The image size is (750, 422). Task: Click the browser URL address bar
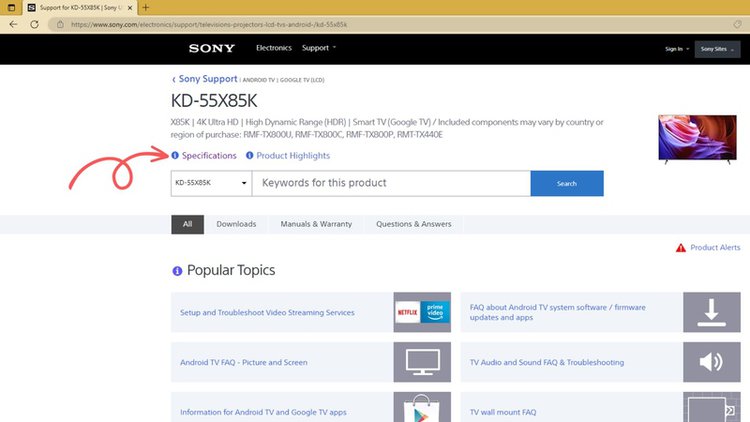(x=397, y=24)
